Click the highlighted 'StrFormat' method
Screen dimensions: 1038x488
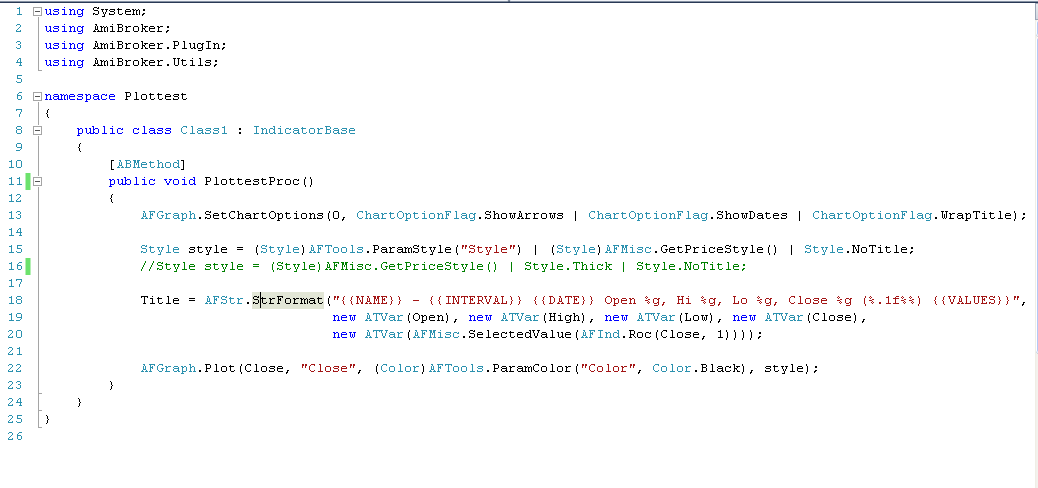(x=288, y=300)
